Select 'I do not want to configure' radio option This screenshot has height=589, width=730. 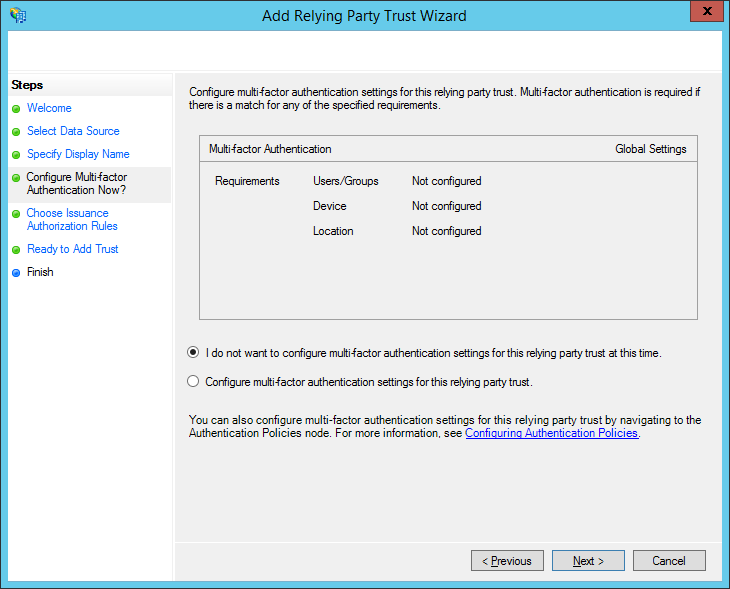[193, 353]
